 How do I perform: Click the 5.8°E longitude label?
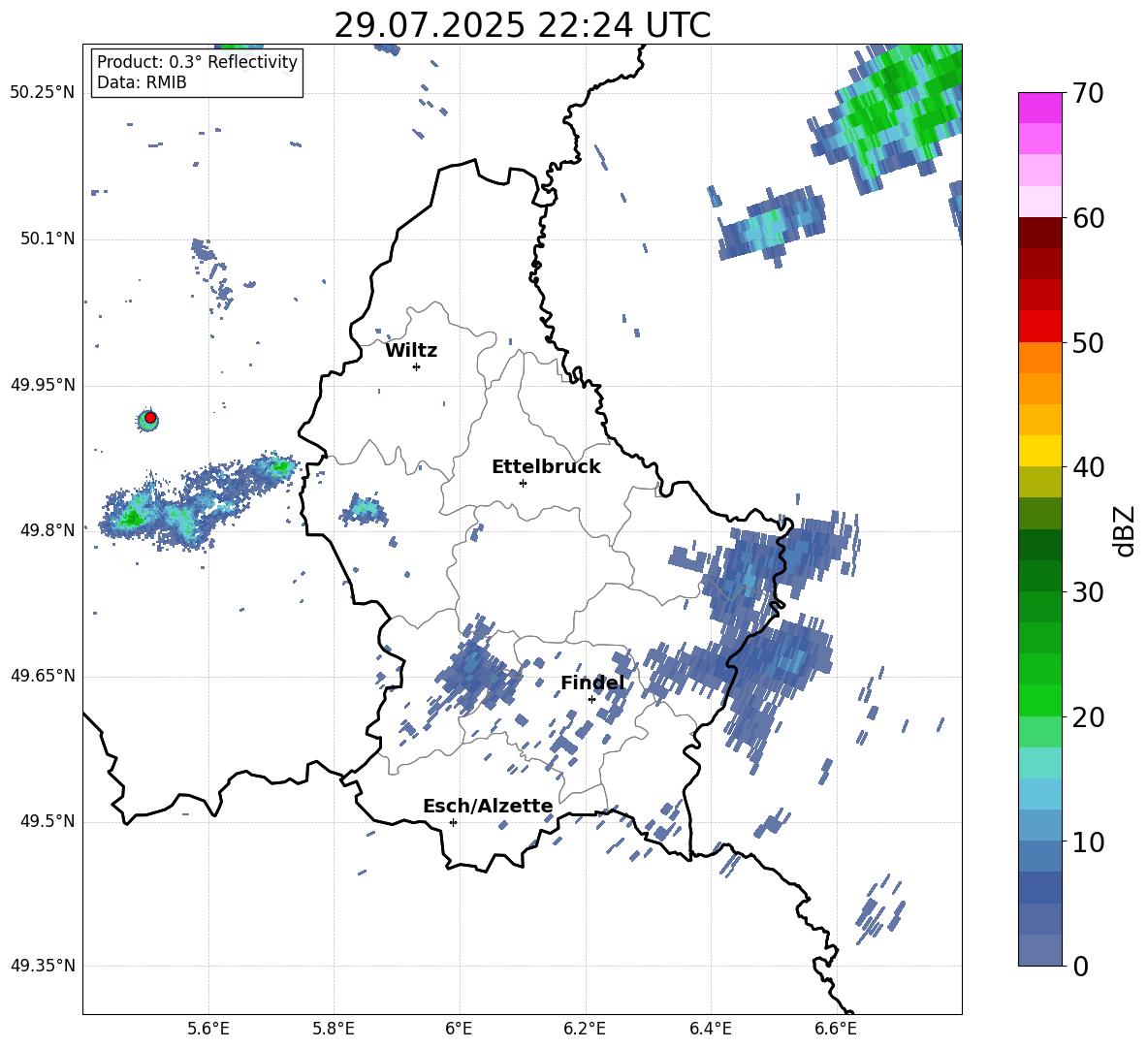pos(334,1029)
